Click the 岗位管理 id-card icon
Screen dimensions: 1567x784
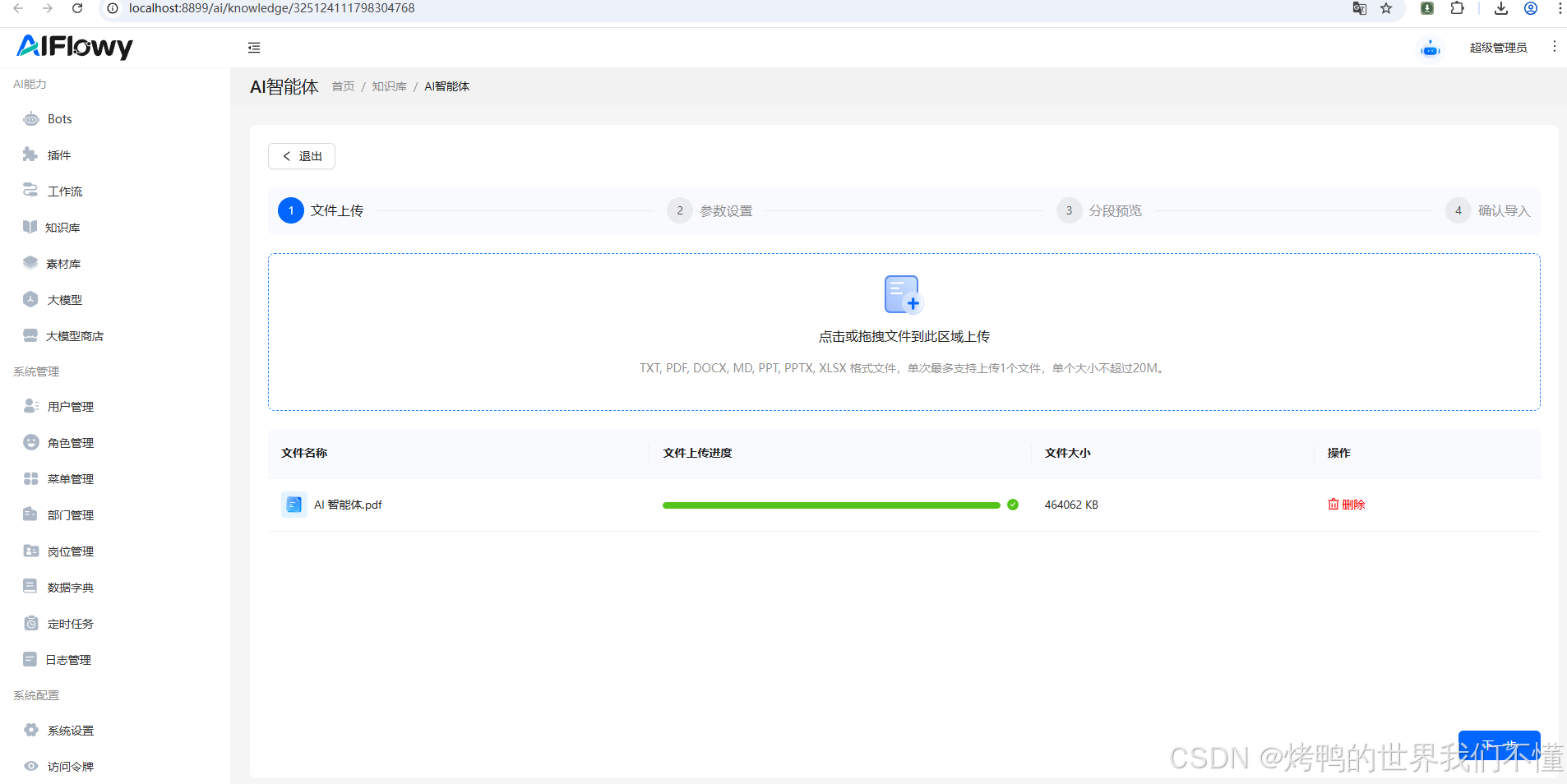pos(31,551)
